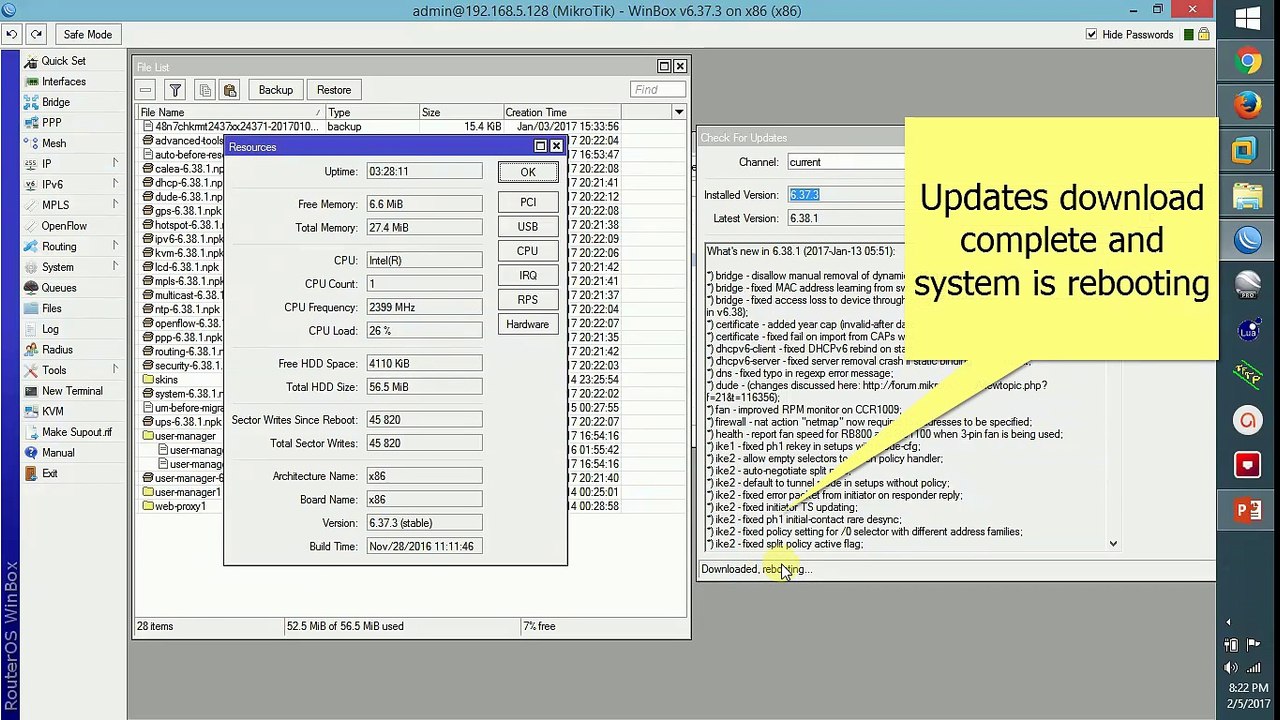Open the Mesh sidebar entry
1280x720 pixels.
pyautogui.click(x=54, y=143)
